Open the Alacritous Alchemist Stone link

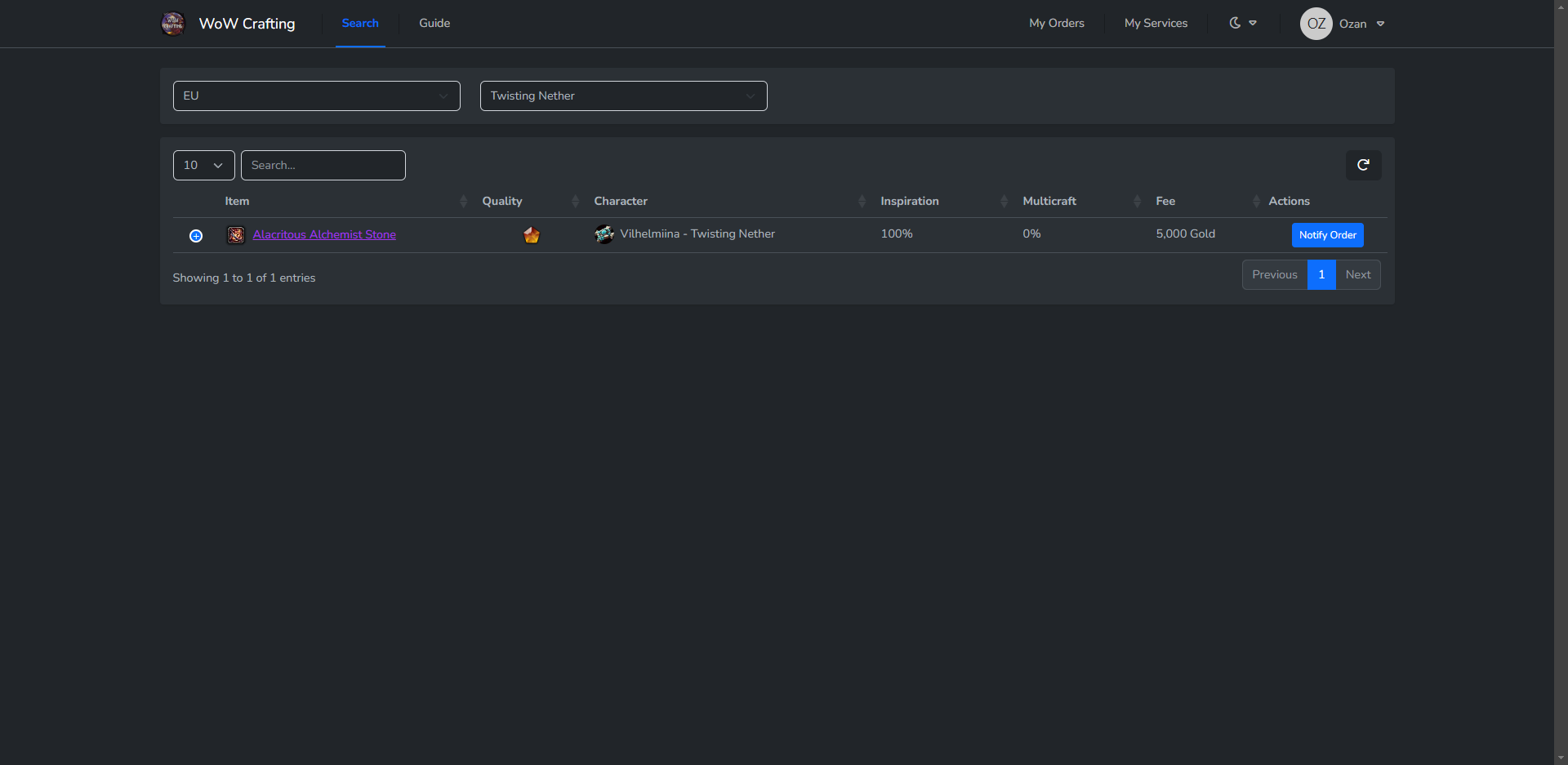[324, 234]
